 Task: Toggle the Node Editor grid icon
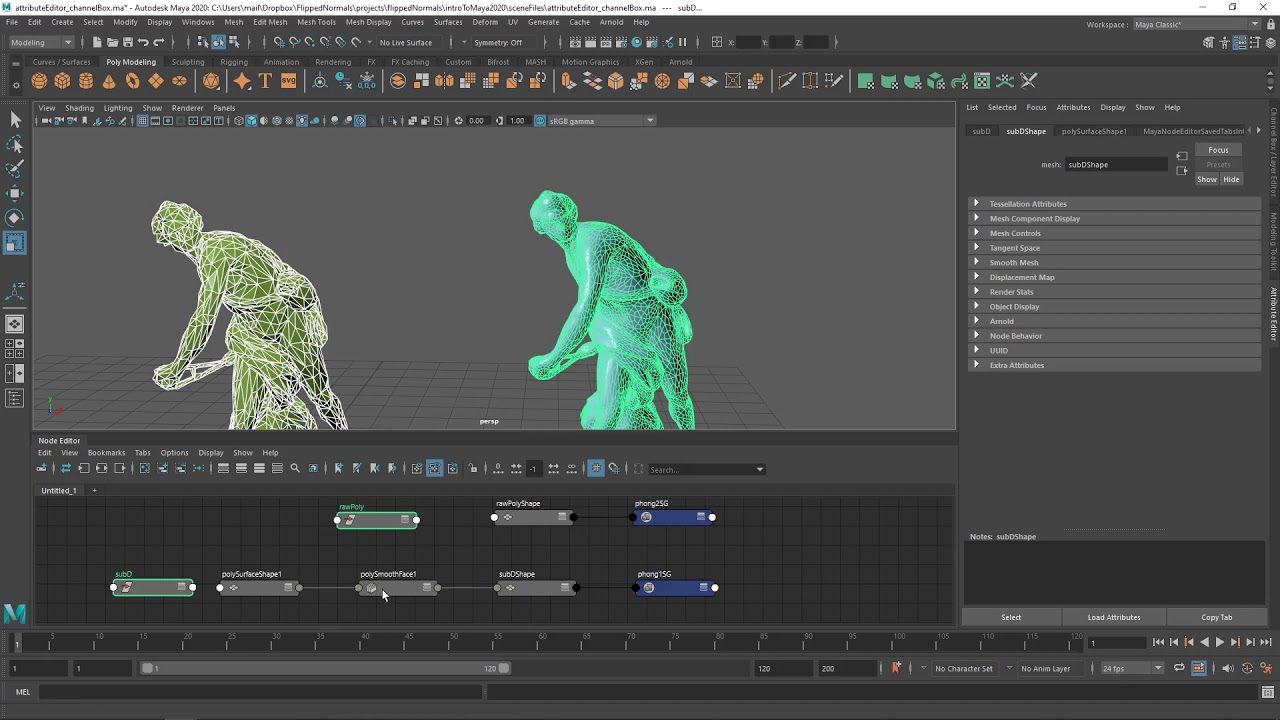tap(596, 468)
